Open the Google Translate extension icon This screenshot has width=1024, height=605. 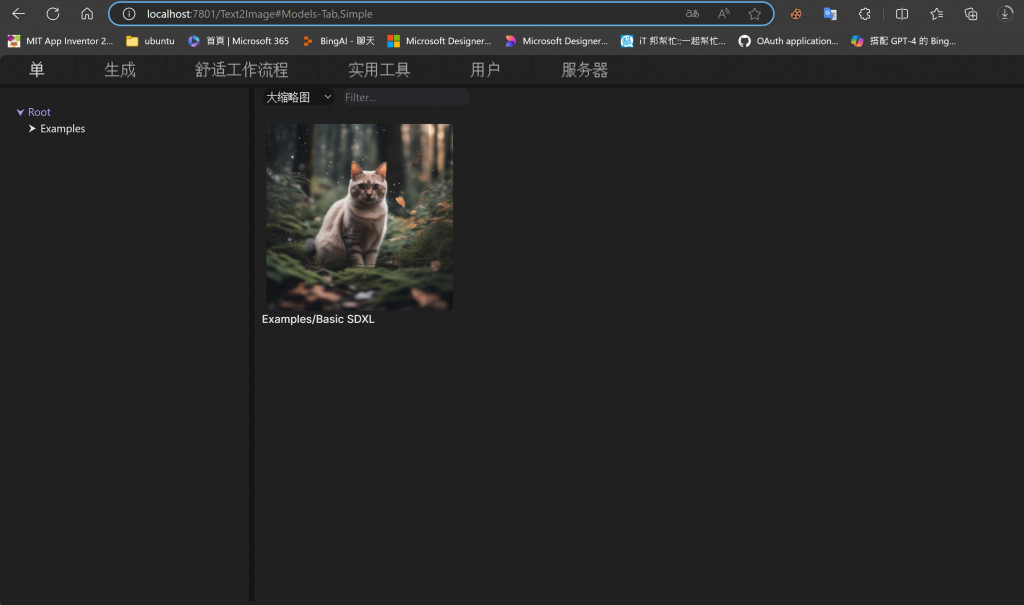830,14
